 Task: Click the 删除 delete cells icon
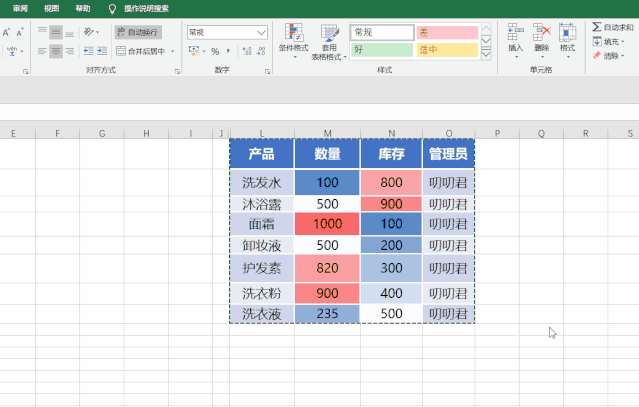point(541,36)
